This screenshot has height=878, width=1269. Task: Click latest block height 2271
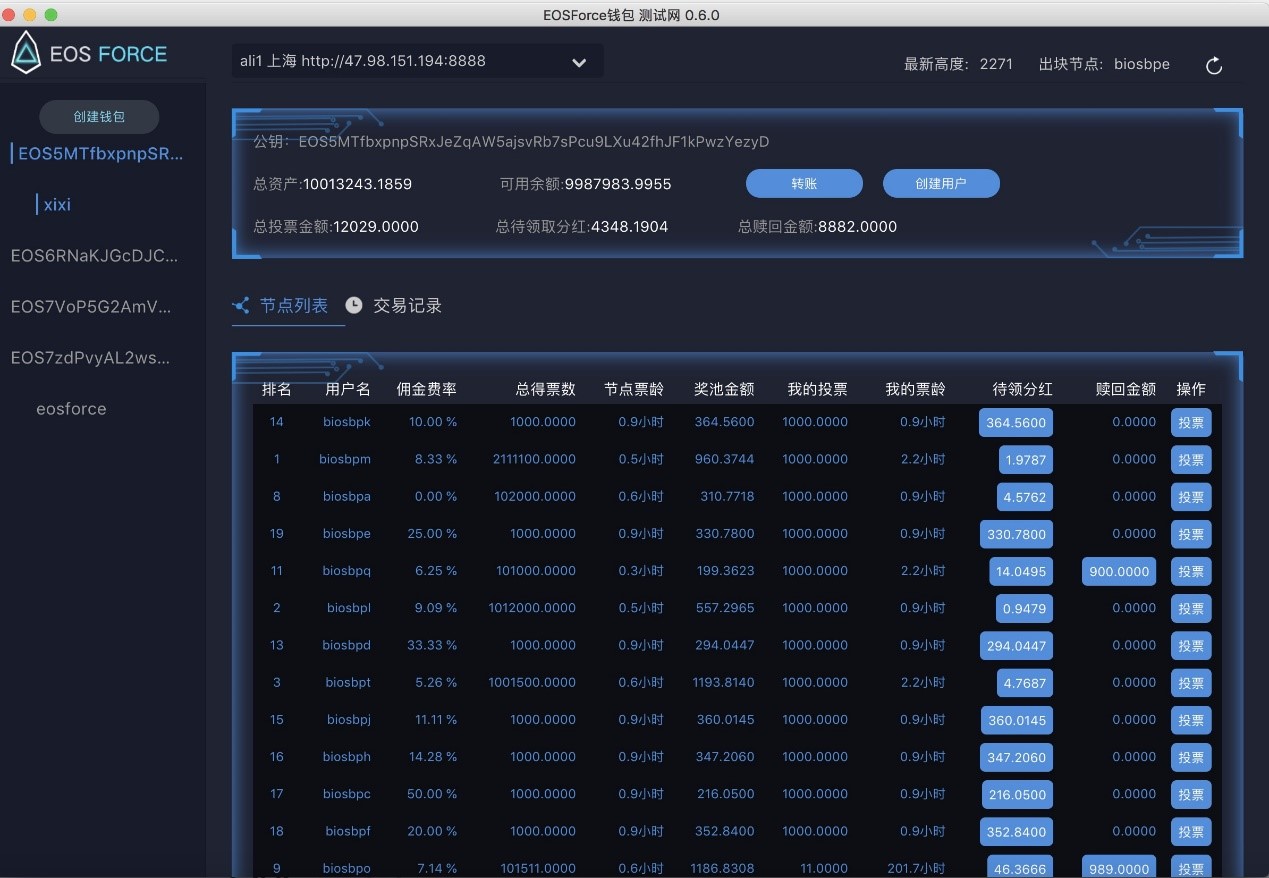(996, 64)
